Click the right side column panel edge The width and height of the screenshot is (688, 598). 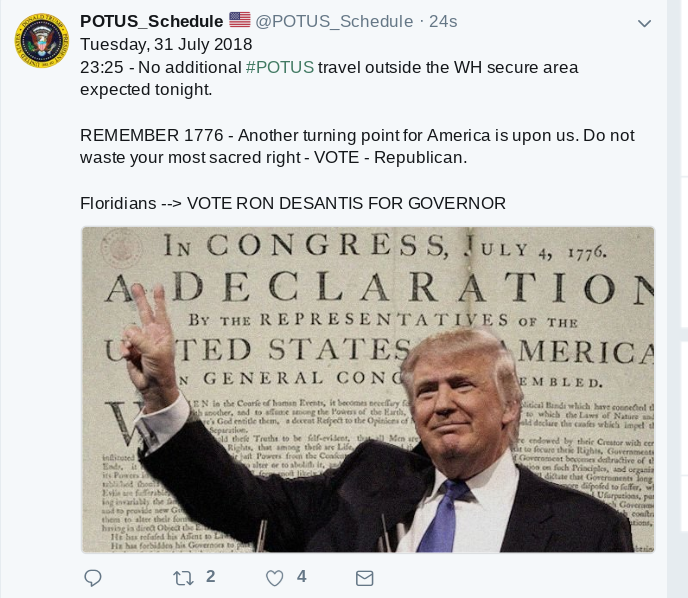tap(677, 299)
